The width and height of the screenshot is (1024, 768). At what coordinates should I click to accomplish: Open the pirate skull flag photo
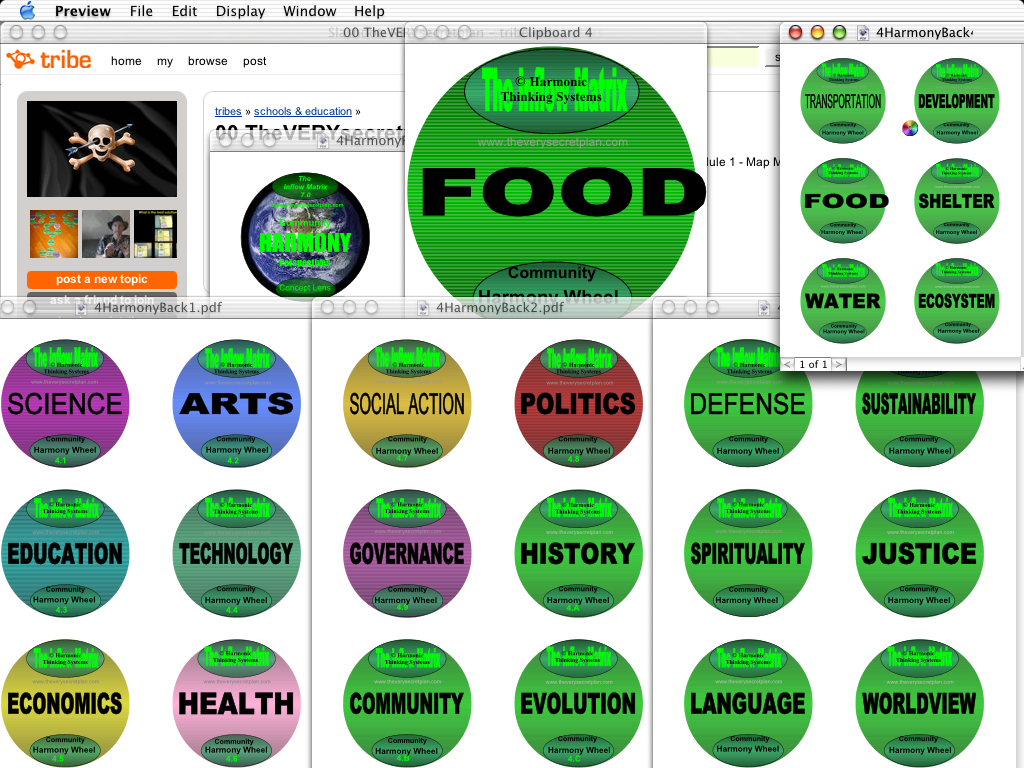tap(102, 148)
